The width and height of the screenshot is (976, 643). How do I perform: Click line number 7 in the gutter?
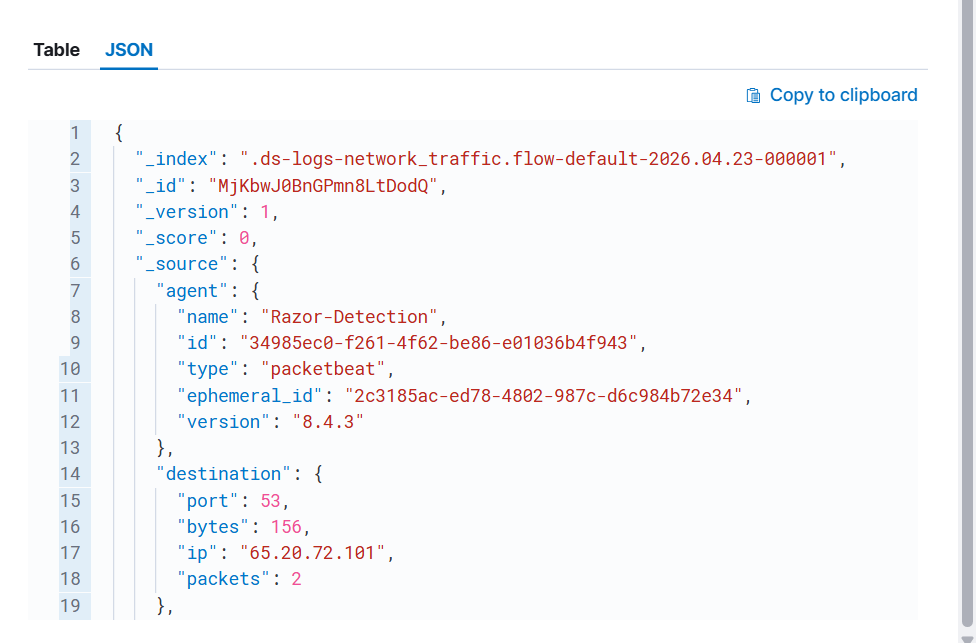click(x=75, y=291)
